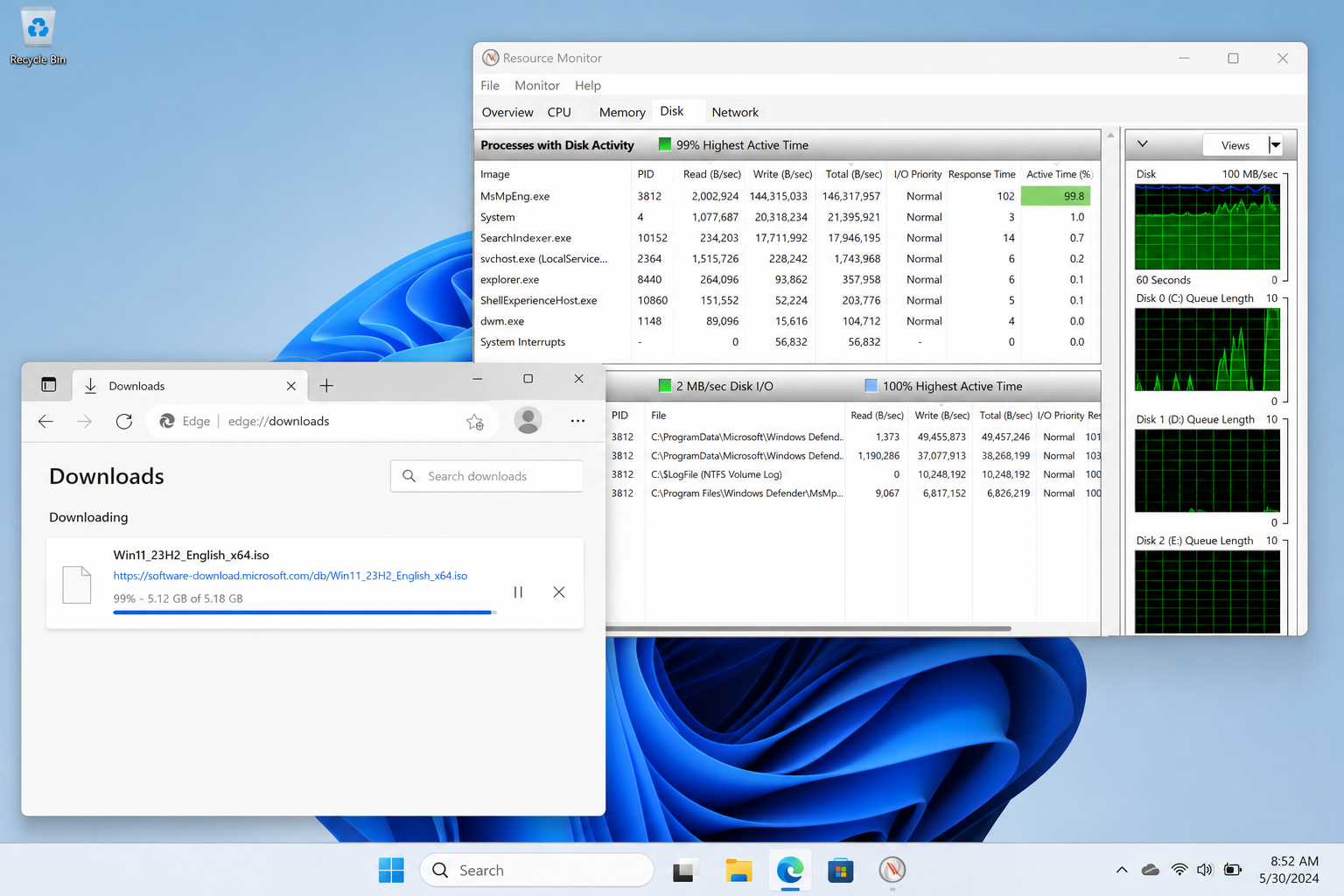This screenshot has width=1344, height=896.
Task: Click the horizontal scrollbar in Disk Activity
Action: [808, 628]
